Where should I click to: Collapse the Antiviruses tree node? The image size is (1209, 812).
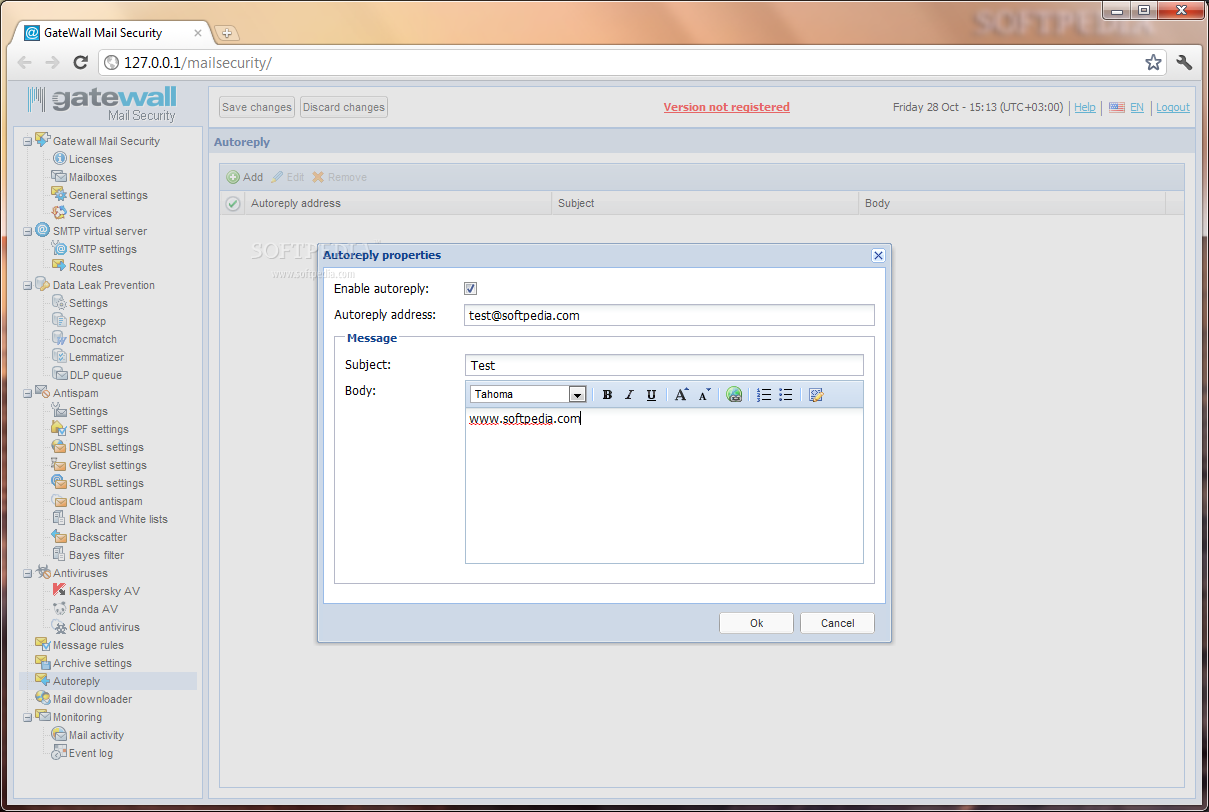[28, 573]
